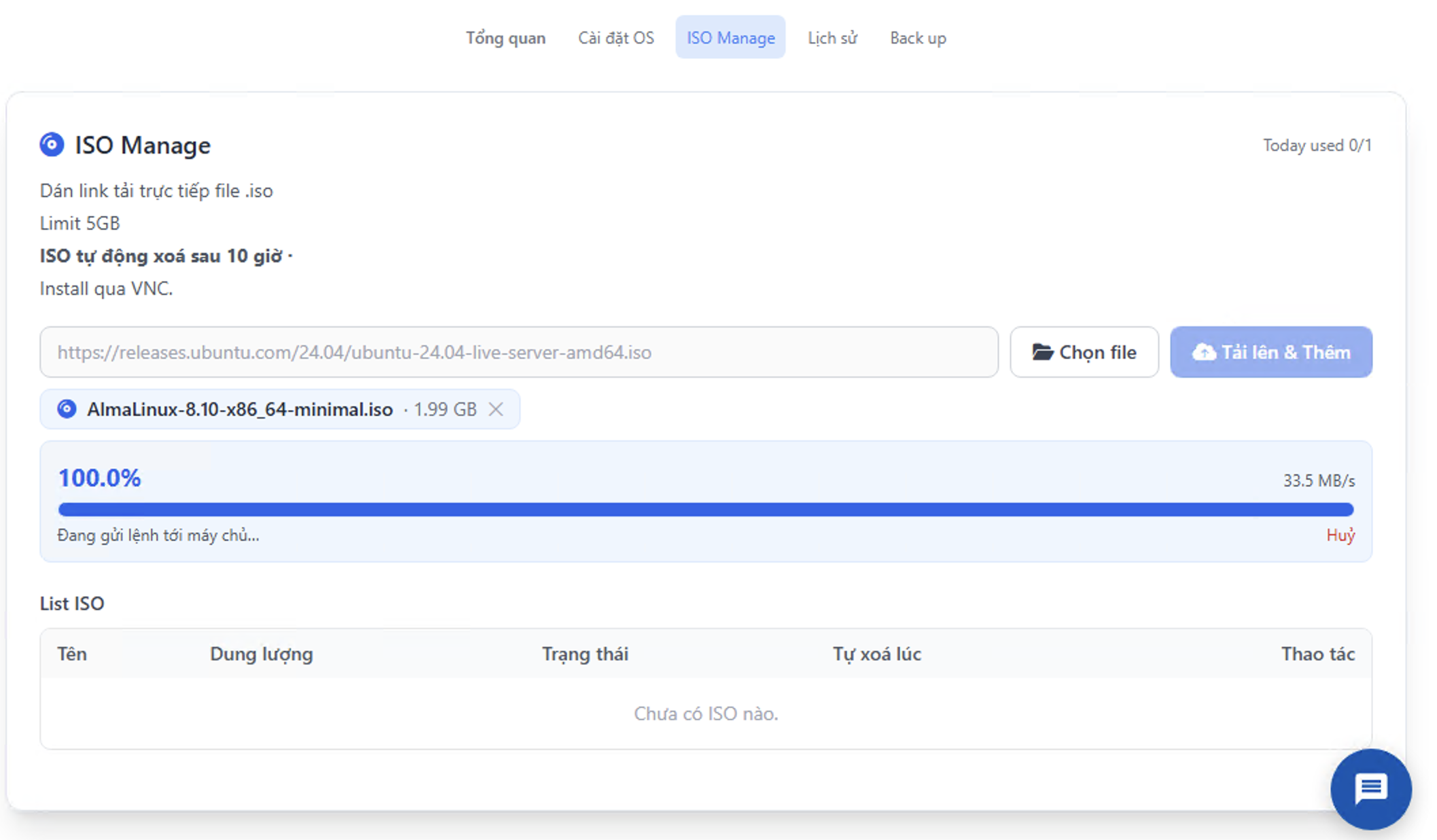Cancel the upload with Huỷ link
1437x840 pixels.
coord(1340,536)
